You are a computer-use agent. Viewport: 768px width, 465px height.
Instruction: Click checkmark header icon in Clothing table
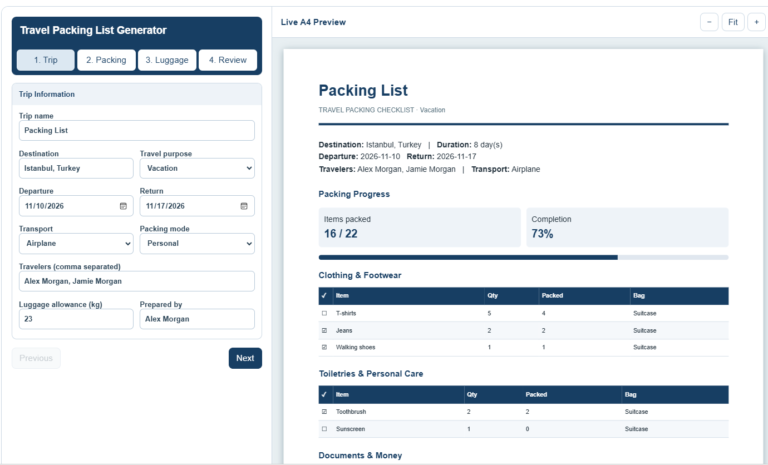click(324, 295)
